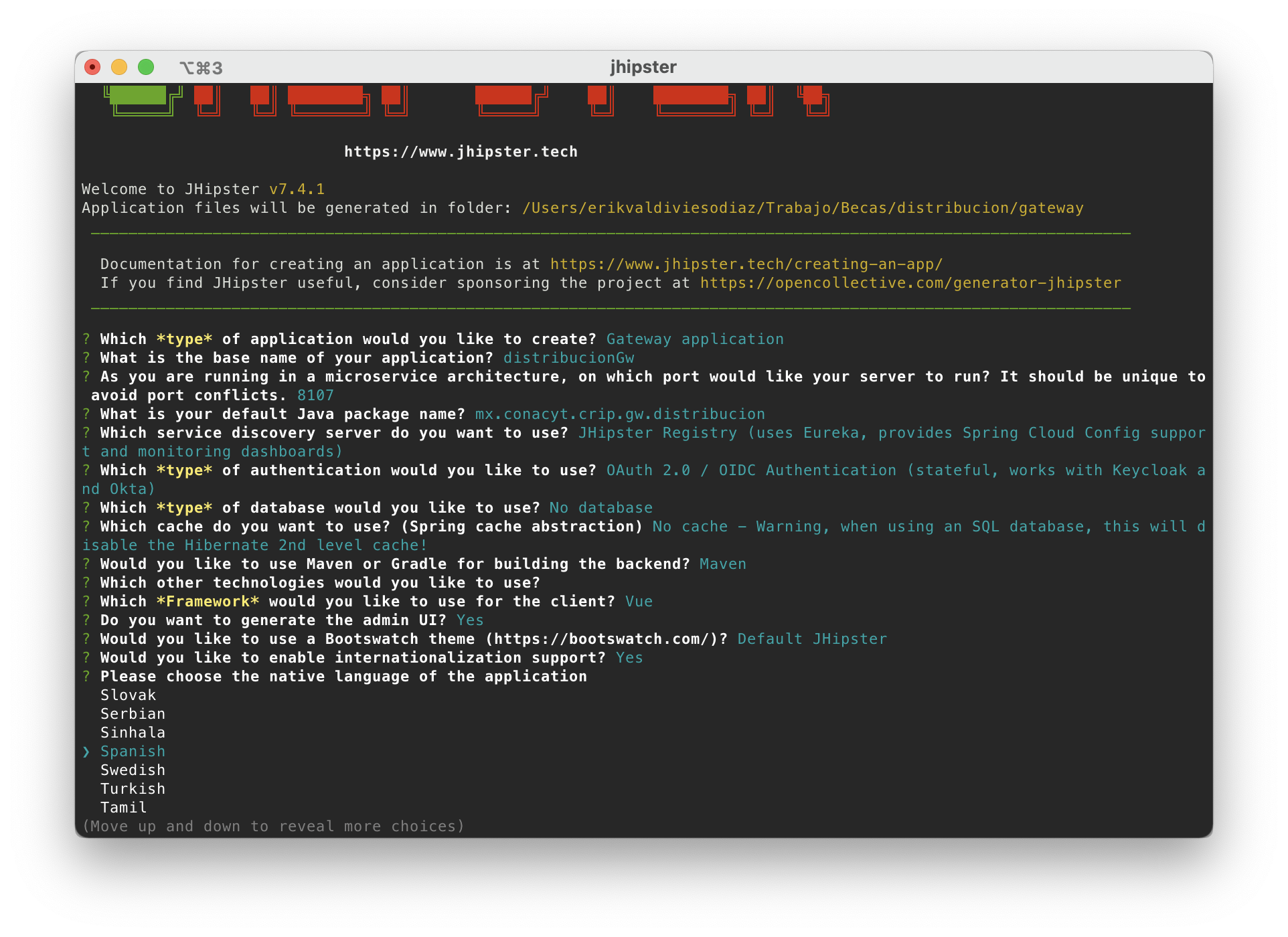Viewport: 1288px width, 937px height.
Task: Select Turkish language option
Action: [x=133, y=789]
